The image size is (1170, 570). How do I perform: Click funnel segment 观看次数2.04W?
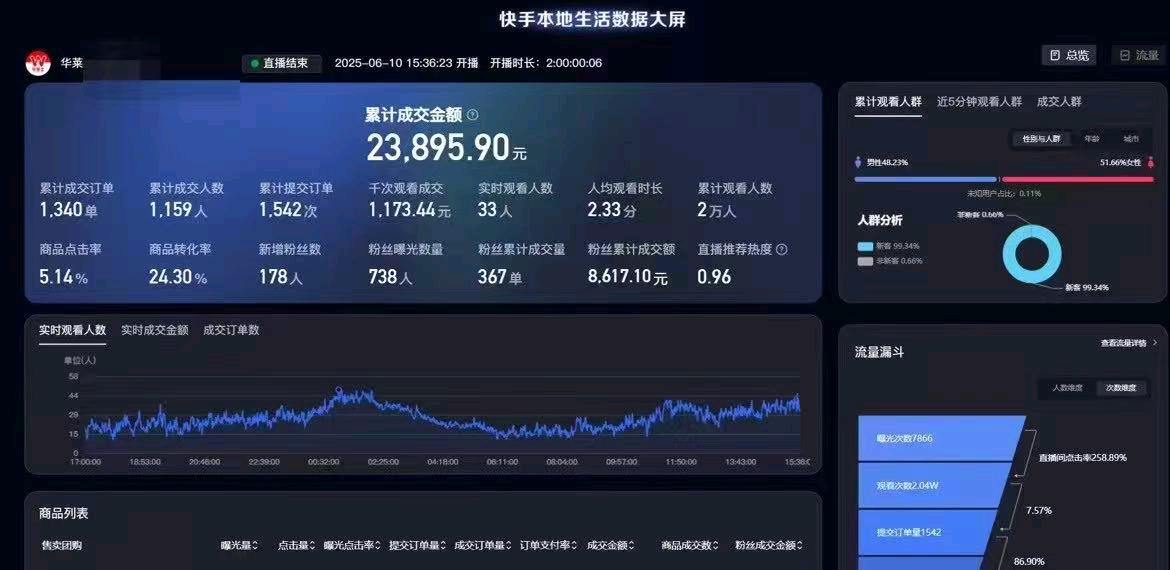(x=934, y=486)
